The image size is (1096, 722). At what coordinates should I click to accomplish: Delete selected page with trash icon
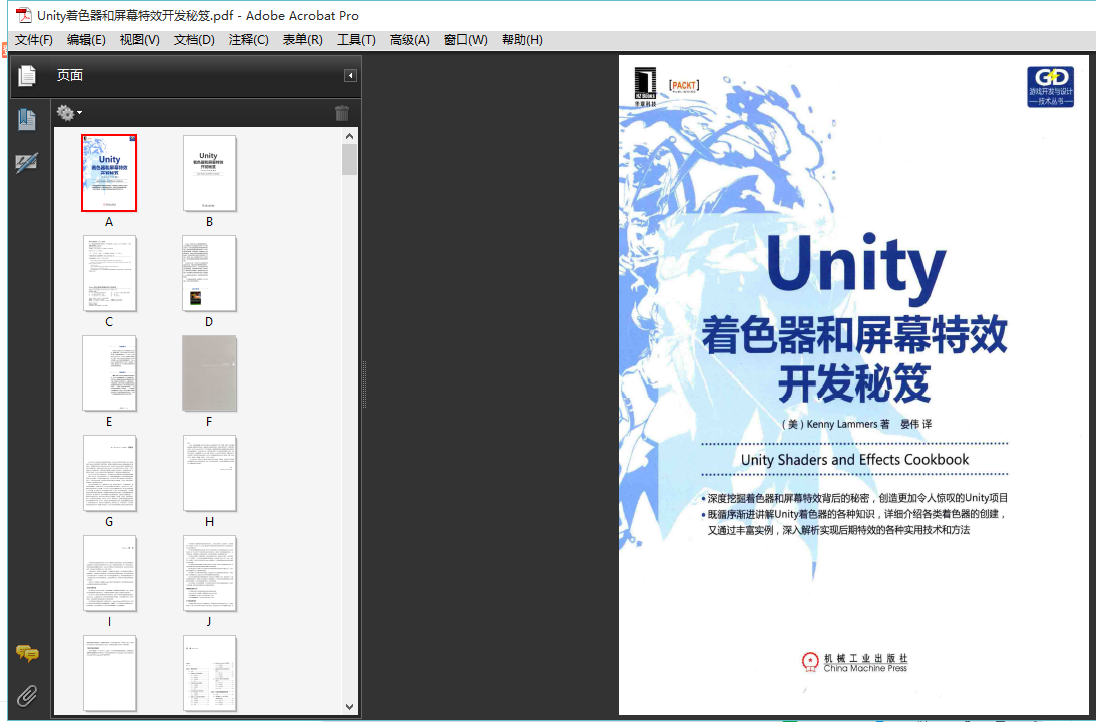pyautogui.click(x=342, y=113)
